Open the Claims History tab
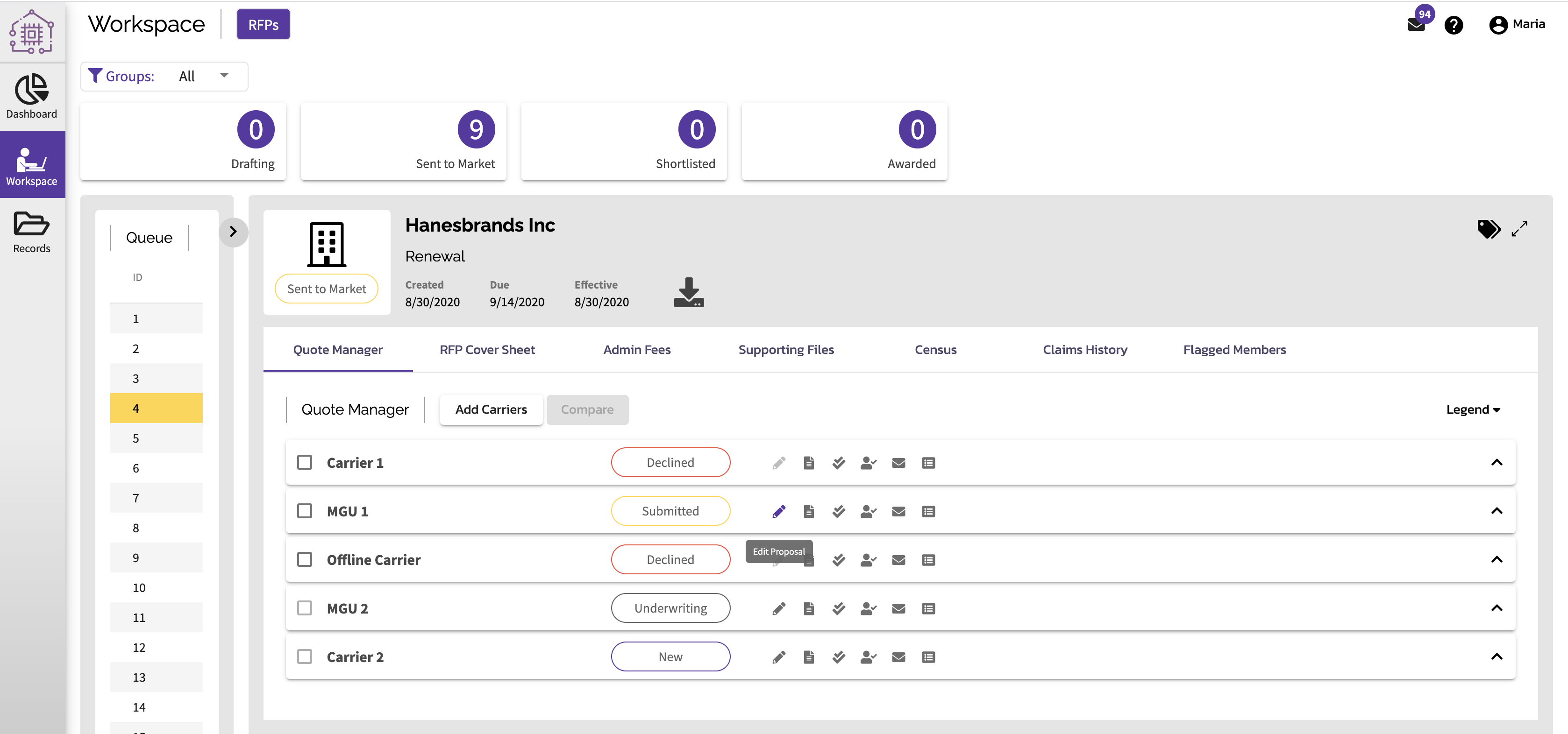 click(1085, 350)
